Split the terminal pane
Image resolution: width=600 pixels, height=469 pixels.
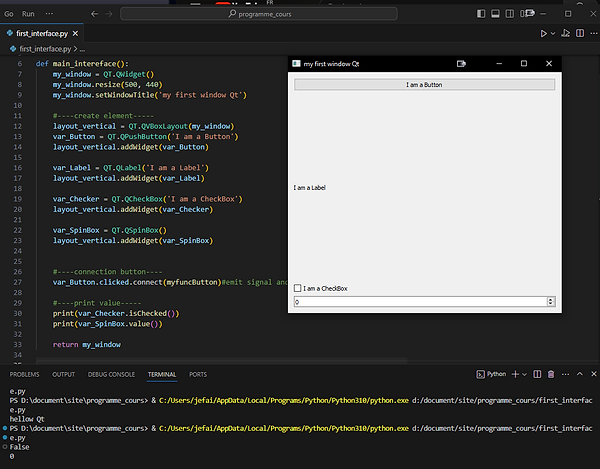(x=537, y=374)
